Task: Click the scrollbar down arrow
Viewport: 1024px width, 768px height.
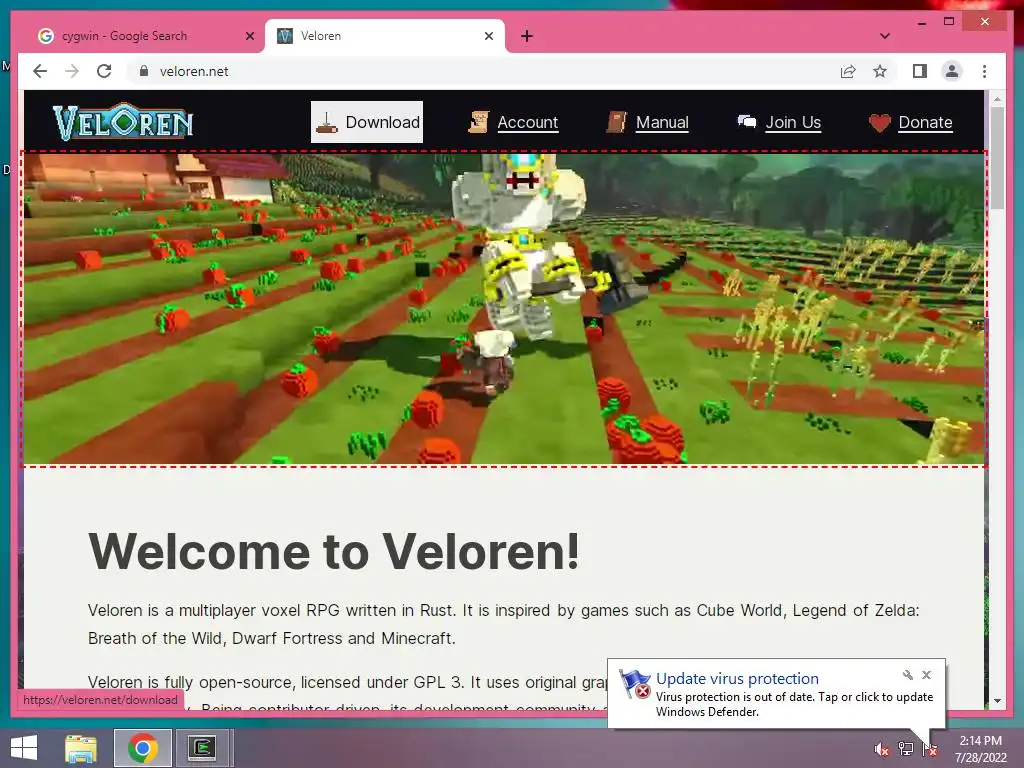Action: [x=997, y=701]
